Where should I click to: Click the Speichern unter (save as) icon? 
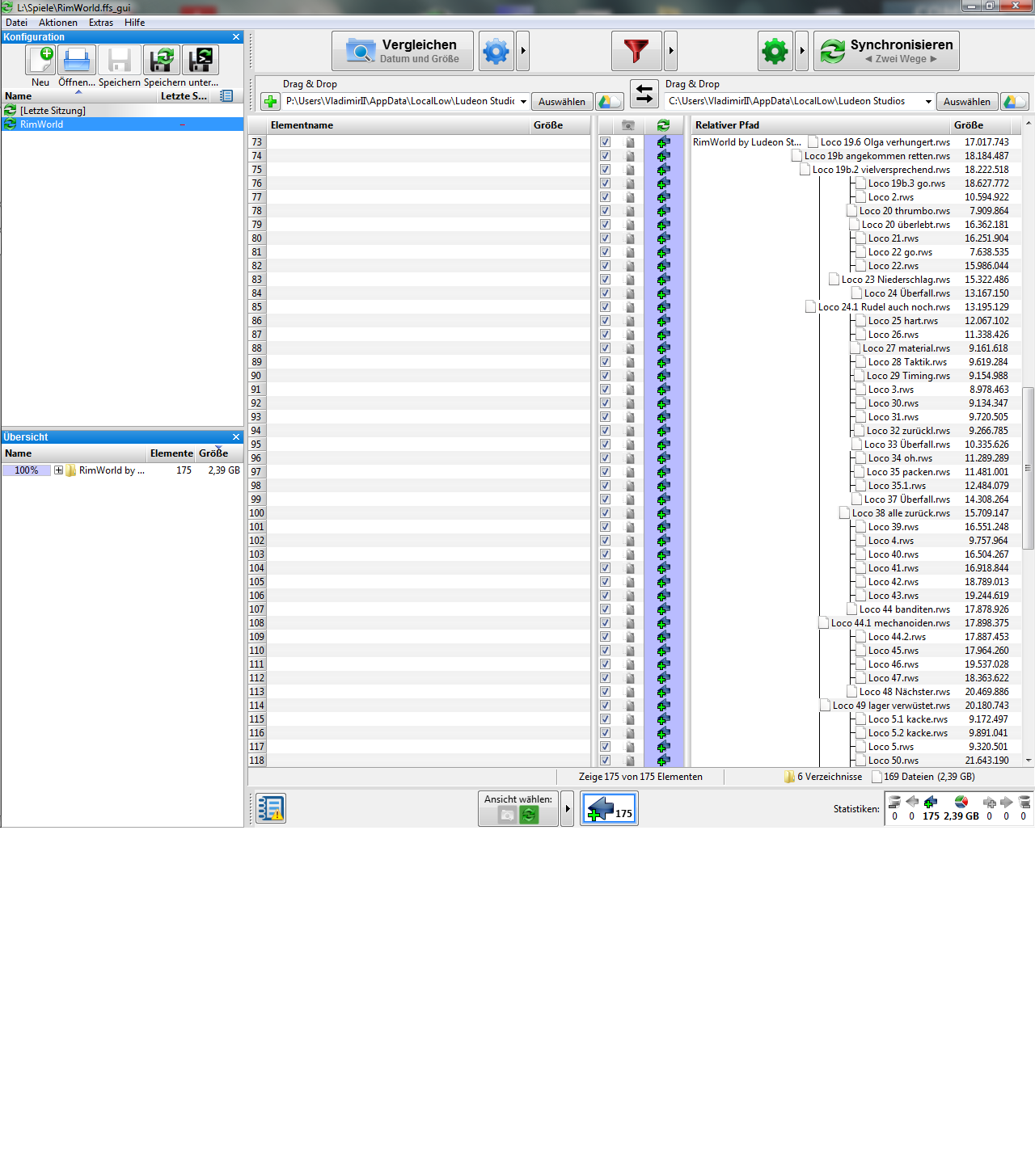click(162, 60)
